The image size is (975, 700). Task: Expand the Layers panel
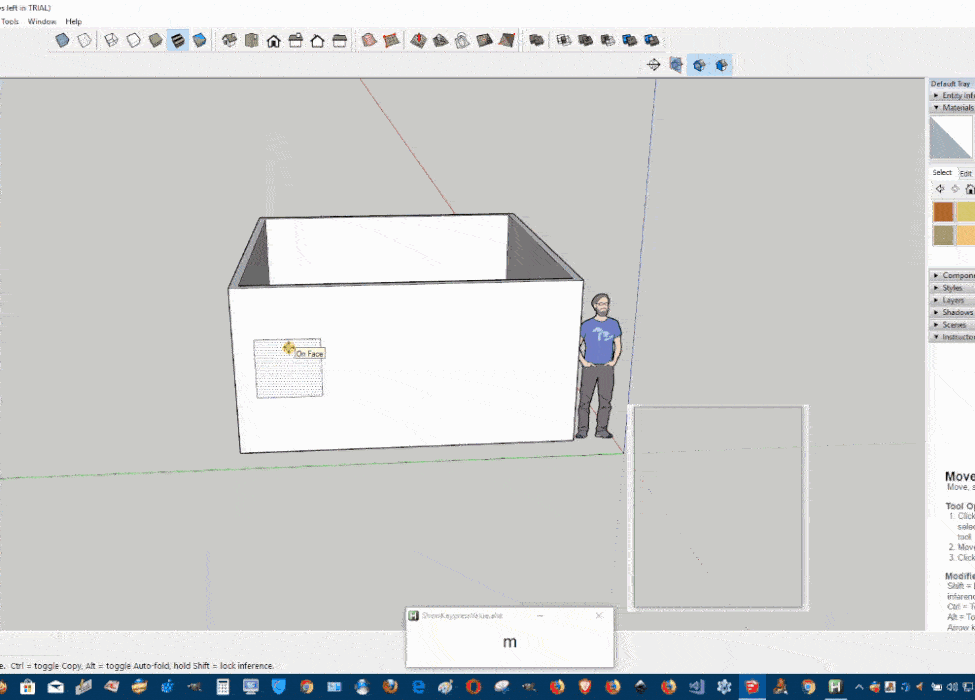(x=952, y=300)
